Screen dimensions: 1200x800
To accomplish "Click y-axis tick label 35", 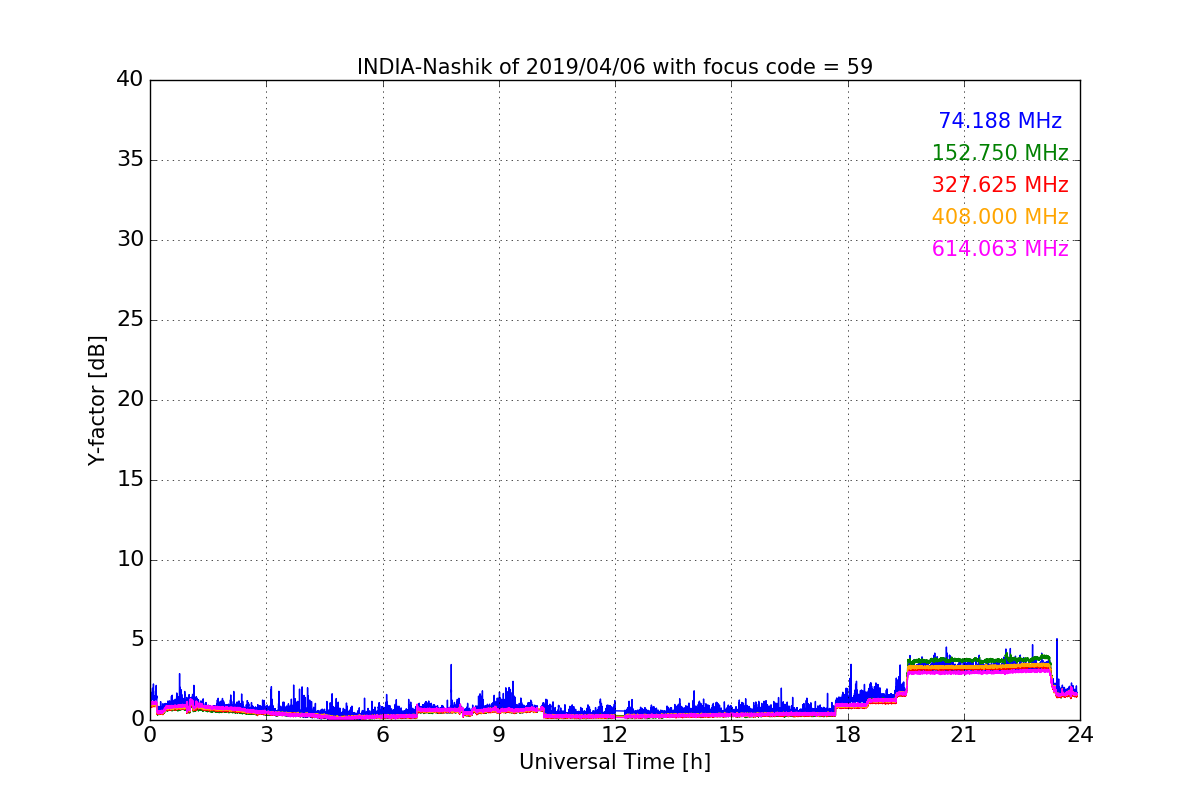I will [130, 160].
